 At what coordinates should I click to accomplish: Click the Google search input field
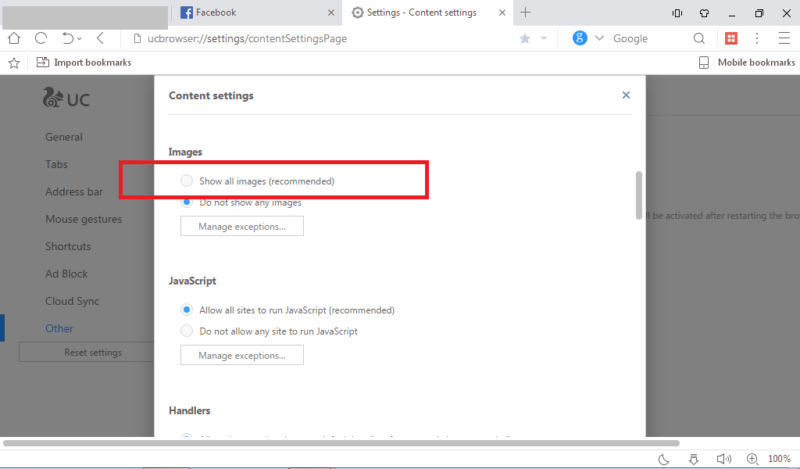tap(648, 39)
